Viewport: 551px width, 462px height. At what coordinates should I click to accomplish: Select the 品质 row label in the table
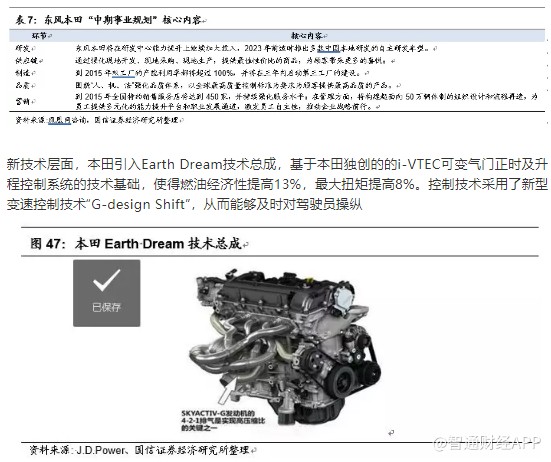(x=24, y=85)
